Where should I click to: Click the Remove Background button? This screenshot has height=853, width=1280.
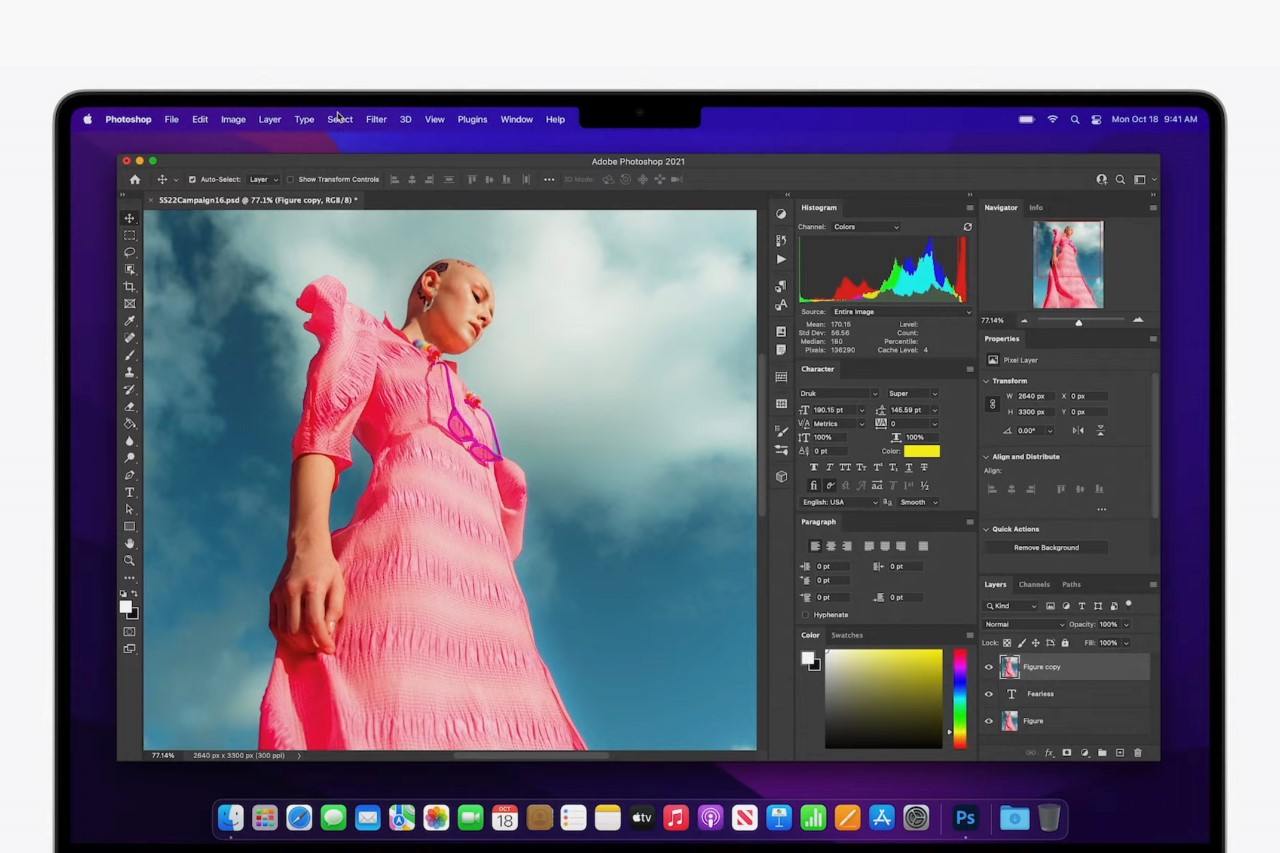tap(1046, 548)
